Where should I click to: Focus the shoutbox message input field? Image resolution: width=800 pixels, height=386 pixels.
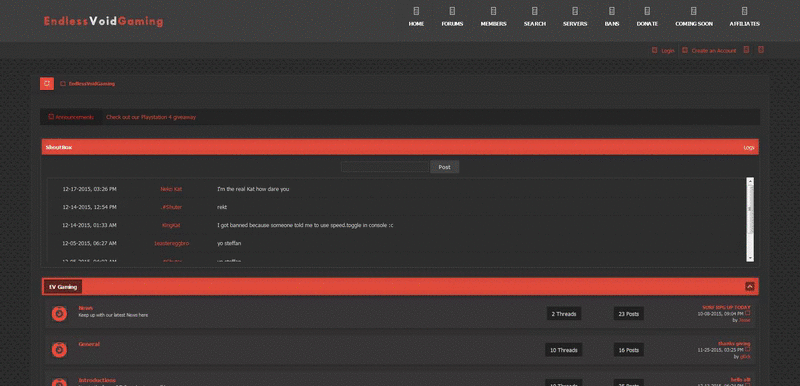click(x=385, y=167)
